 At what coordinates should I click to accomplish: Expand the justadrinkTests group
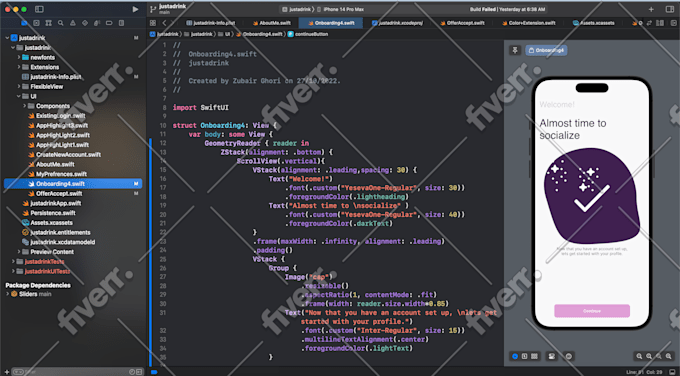[x=13, y=262]
